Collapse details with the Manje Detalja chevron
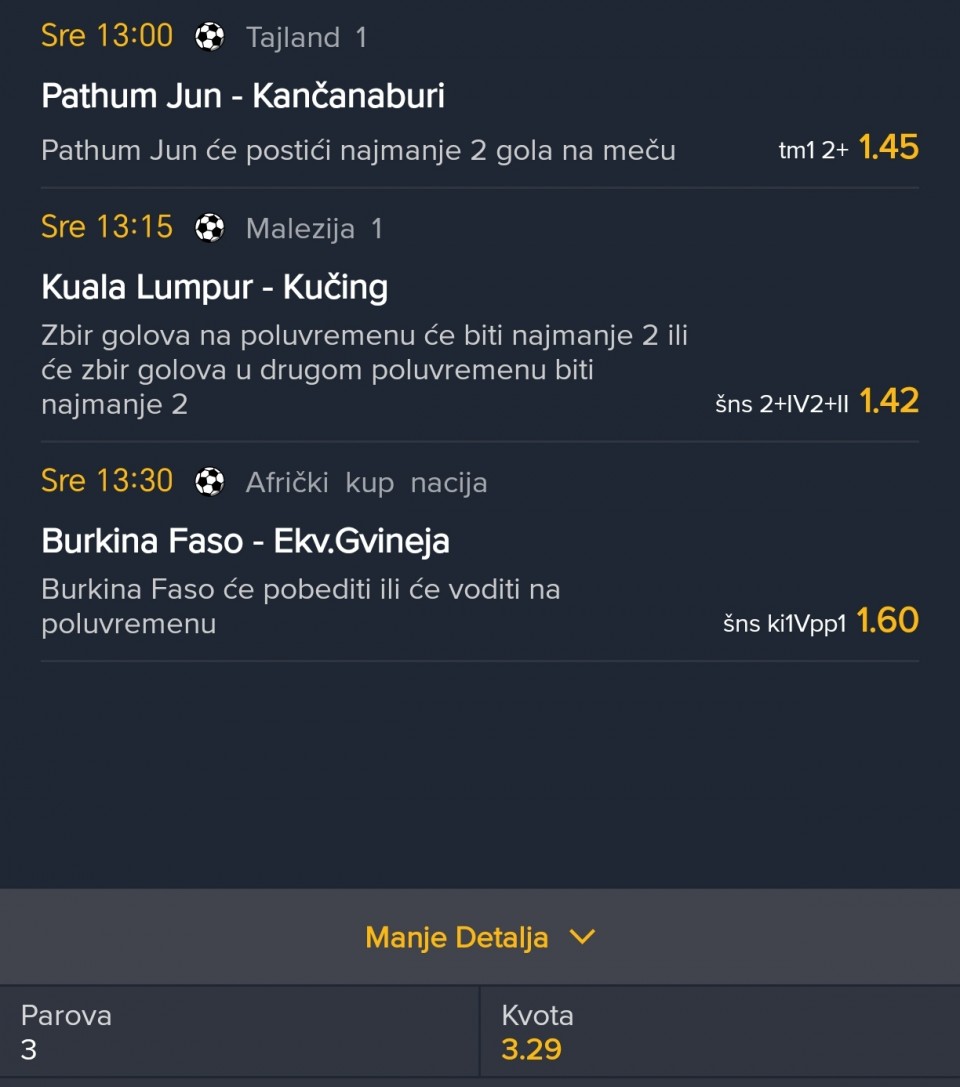 pos(581,937)
